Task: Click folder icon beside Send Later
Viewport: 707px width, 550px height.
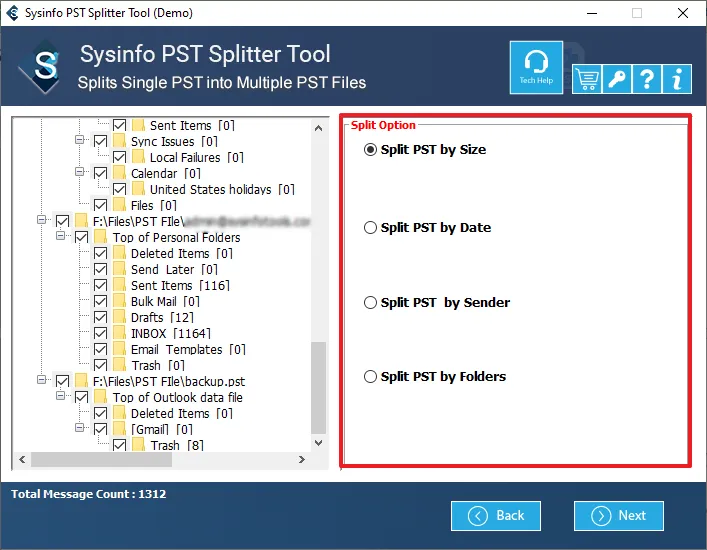Action: coord(119,269)
